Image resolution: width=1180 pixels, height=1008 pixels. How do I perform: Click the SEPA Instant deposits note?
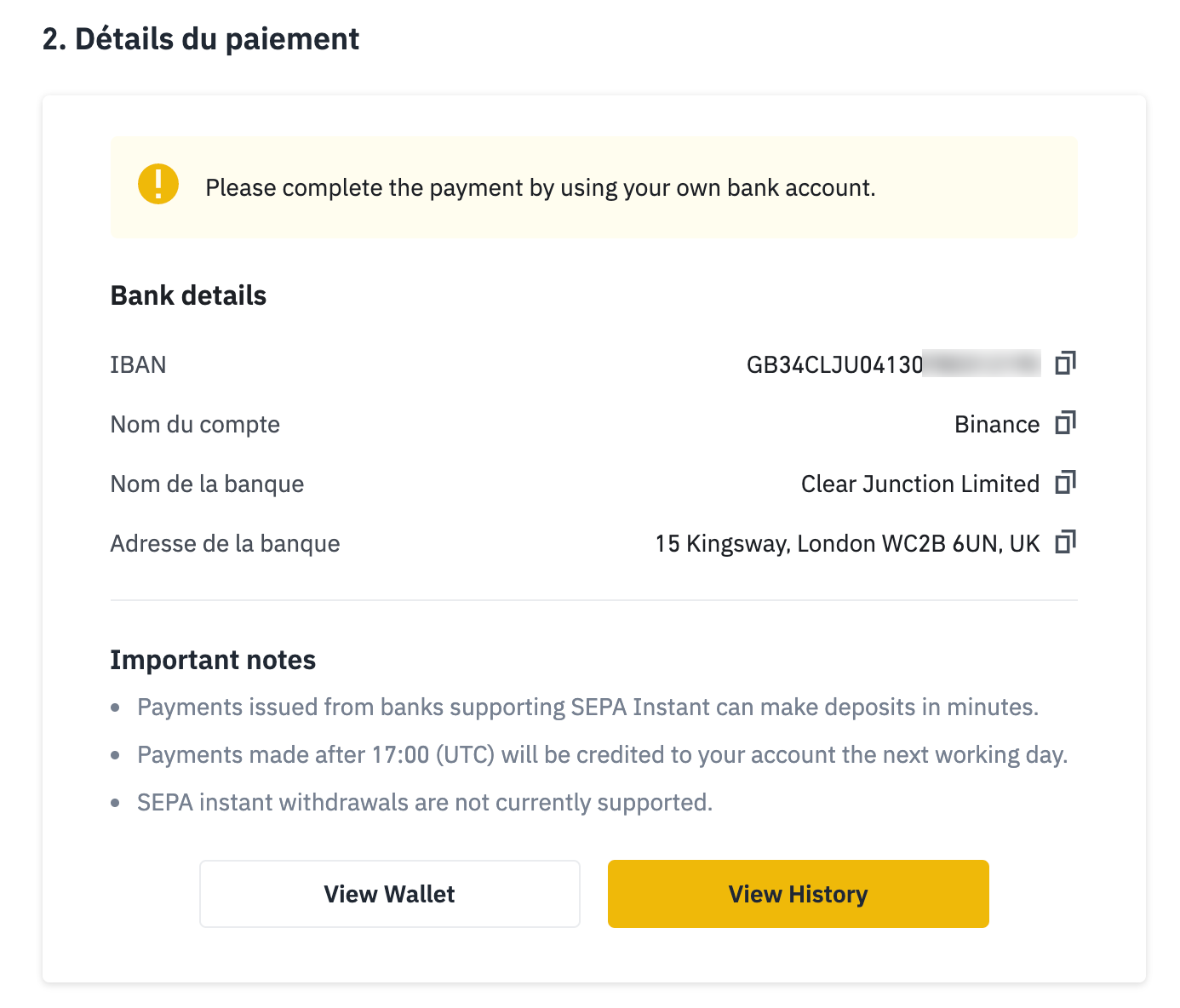587,707
